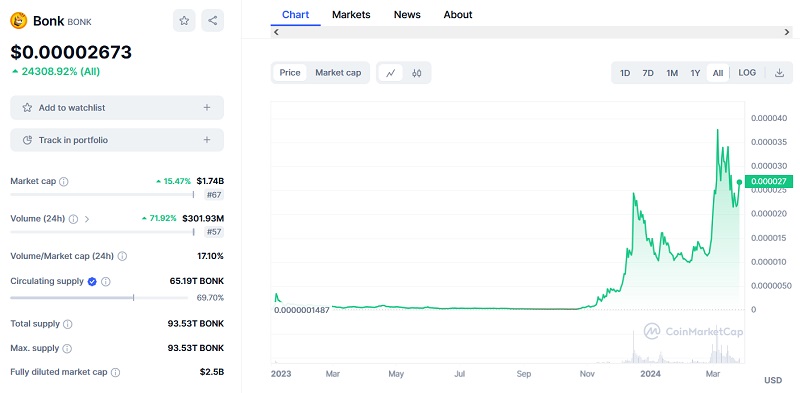Click the Add to watchlist button
The width and height of the screenshot is (800, 393).
pos(117,108)
